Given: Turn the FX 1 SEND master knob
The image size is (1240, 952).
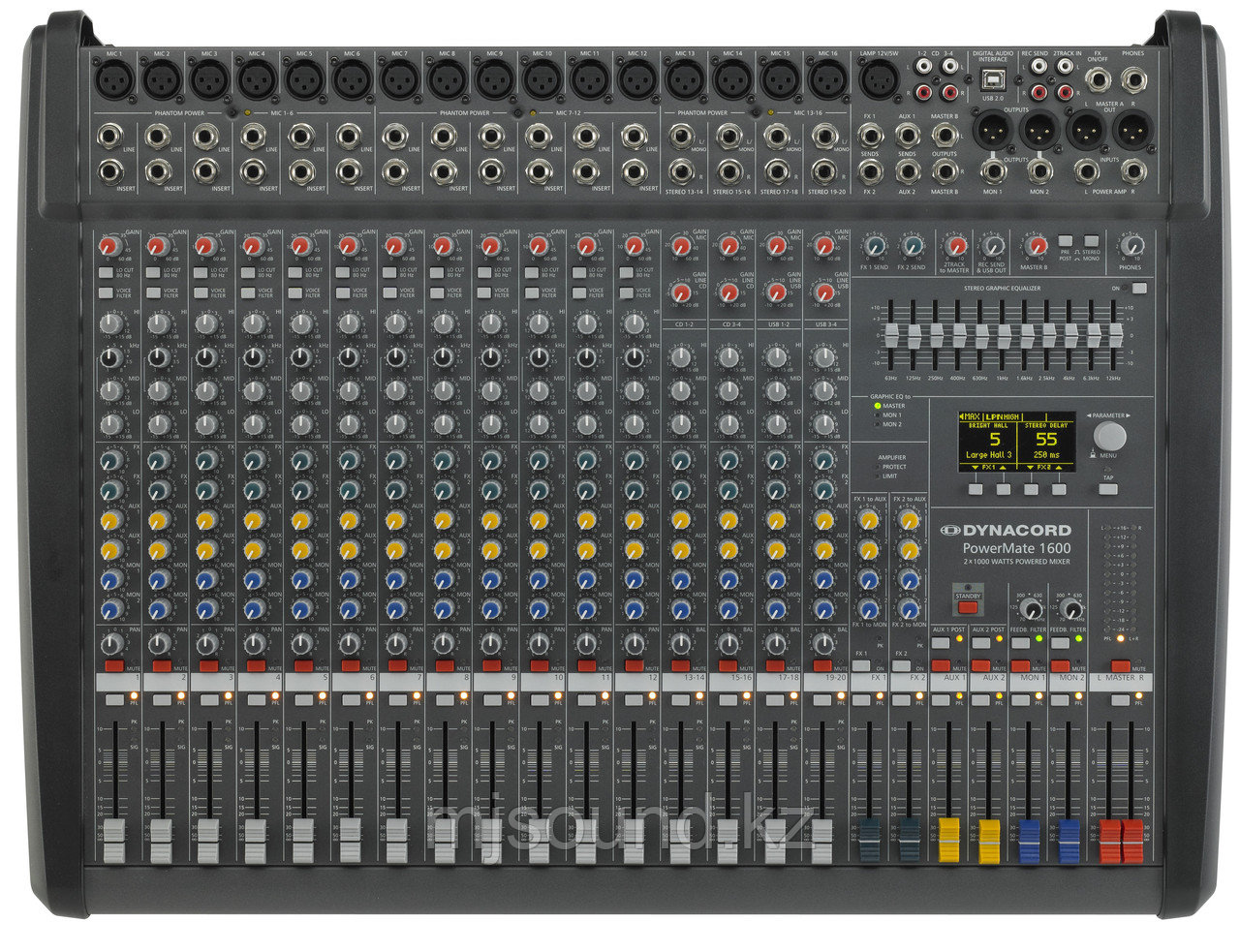Looking at the screenshot, I should 874,246.
